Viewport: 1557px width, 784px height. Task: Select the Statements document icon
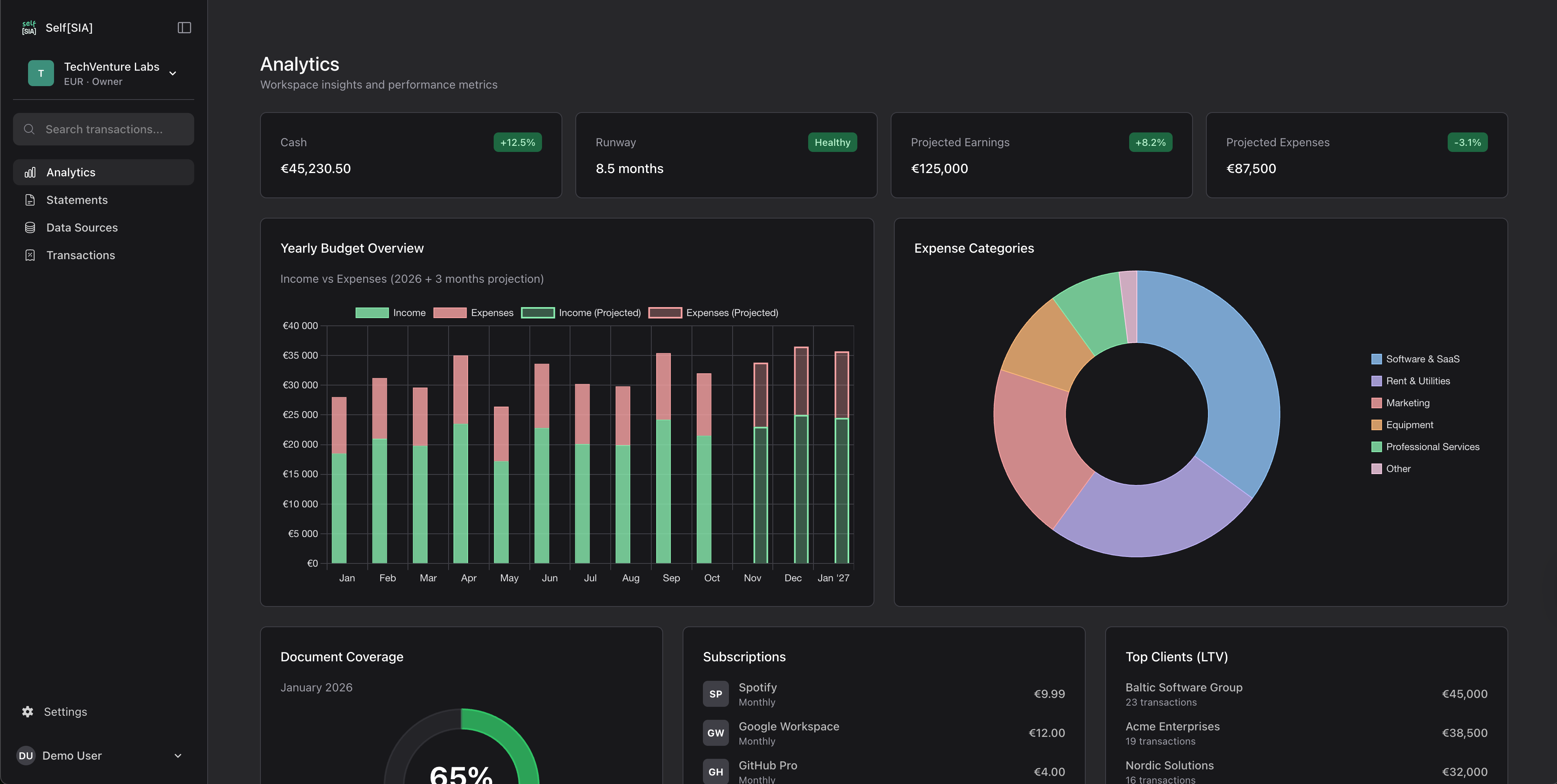[30, 199]
